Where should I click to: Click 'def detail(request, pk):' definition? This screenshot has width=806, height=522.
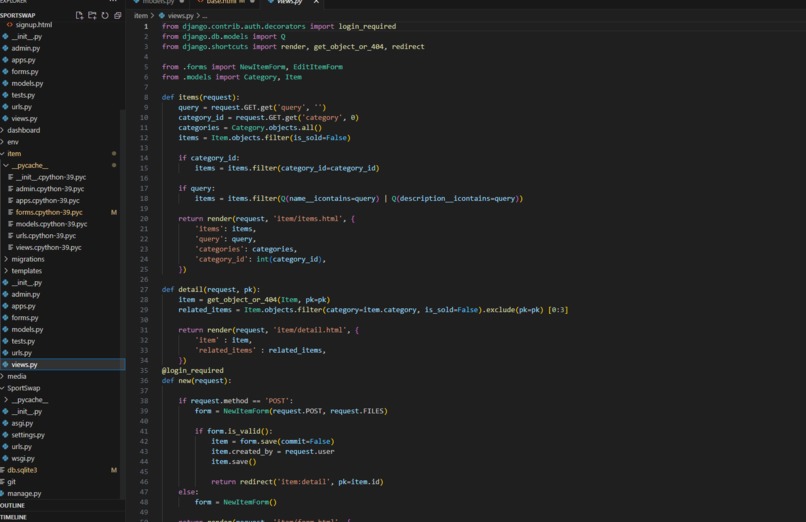[x=211, y=290]
